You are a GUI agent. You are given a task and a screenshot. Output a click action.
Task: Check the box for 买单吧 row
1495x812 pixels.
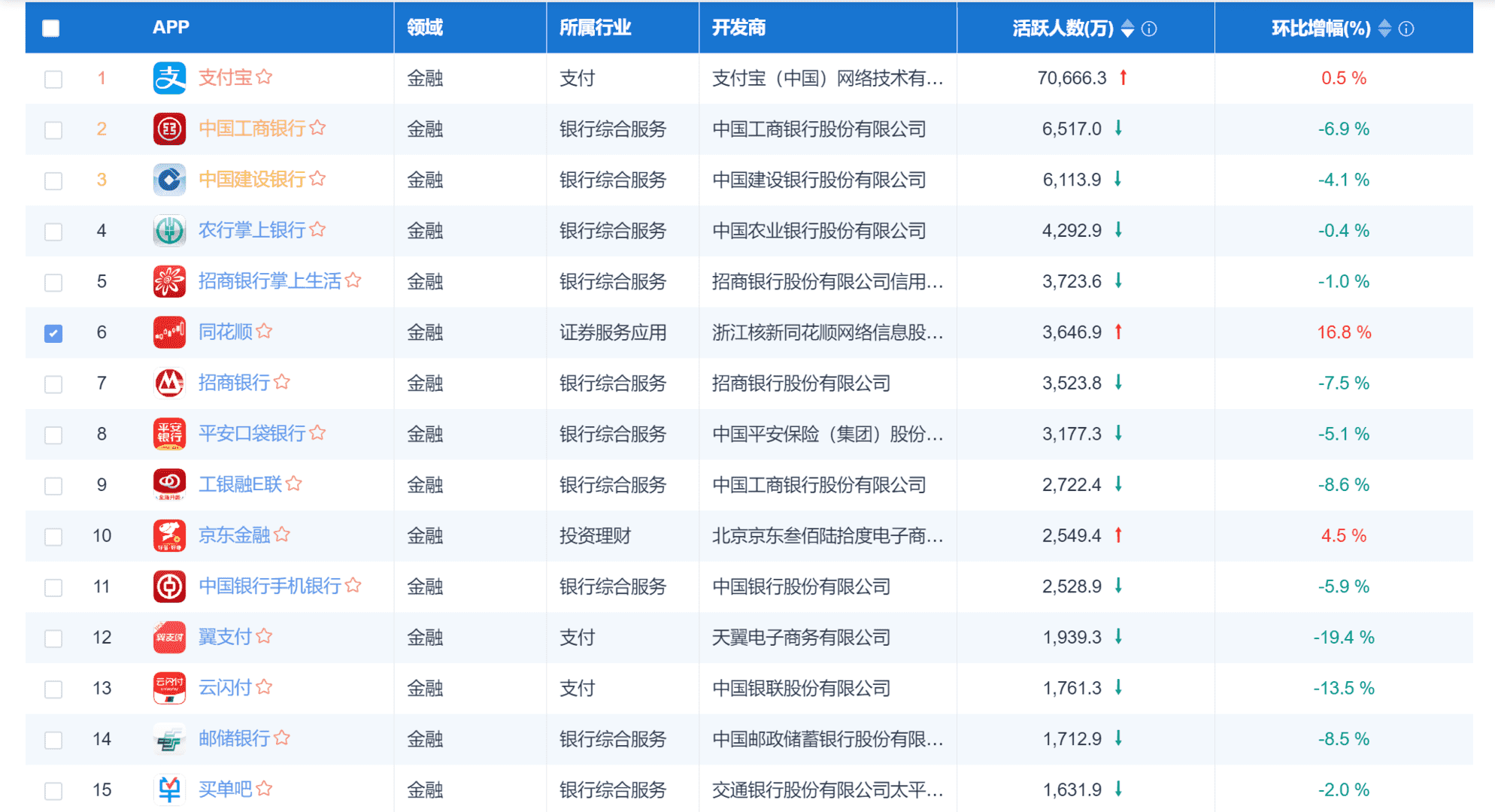click(x=53, y=791)
